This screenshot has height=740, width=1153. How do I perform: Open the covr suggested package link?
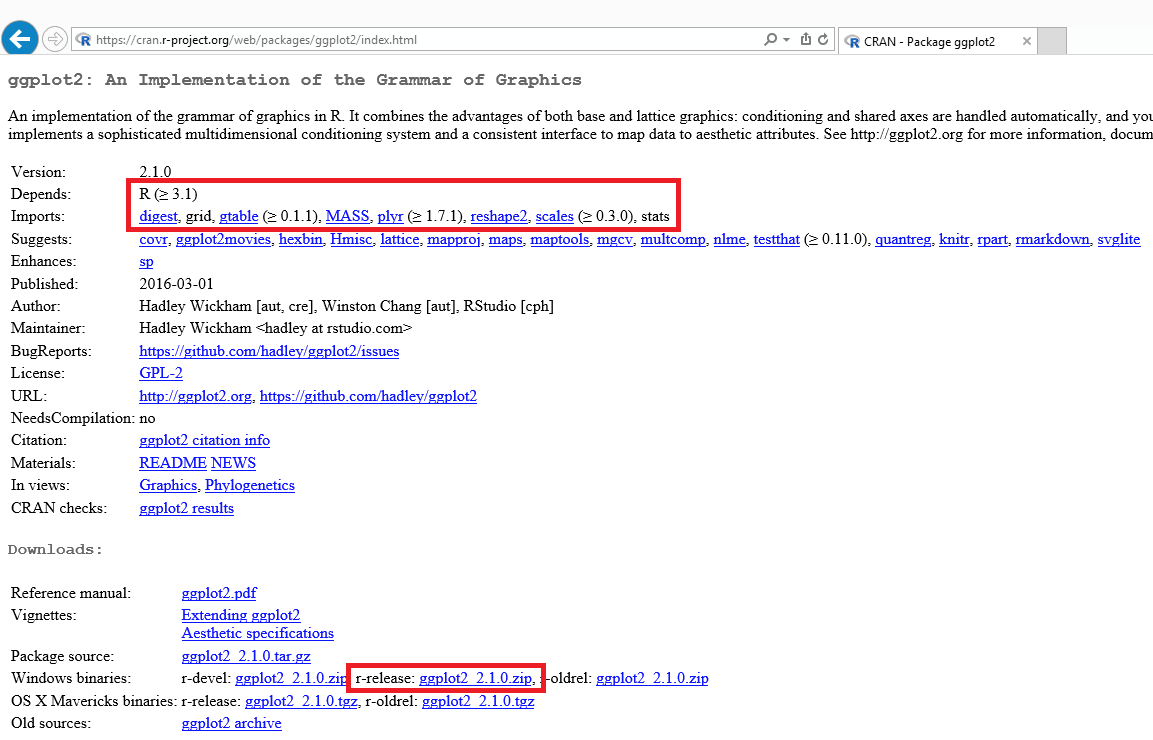pyautogui.click(x=153, y=239)
